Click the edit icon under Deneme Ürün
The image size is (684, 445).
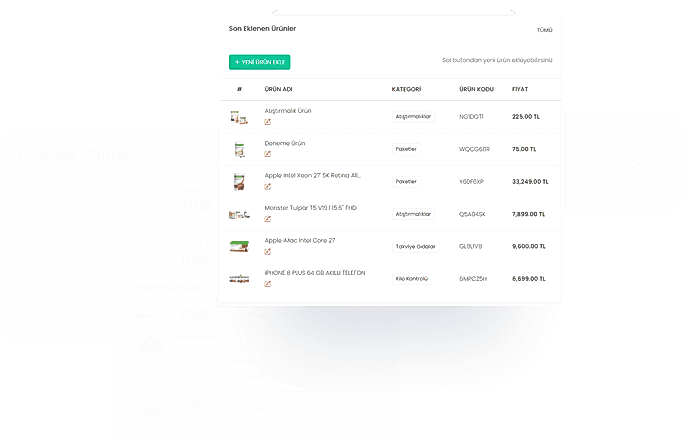click(268, 154)
